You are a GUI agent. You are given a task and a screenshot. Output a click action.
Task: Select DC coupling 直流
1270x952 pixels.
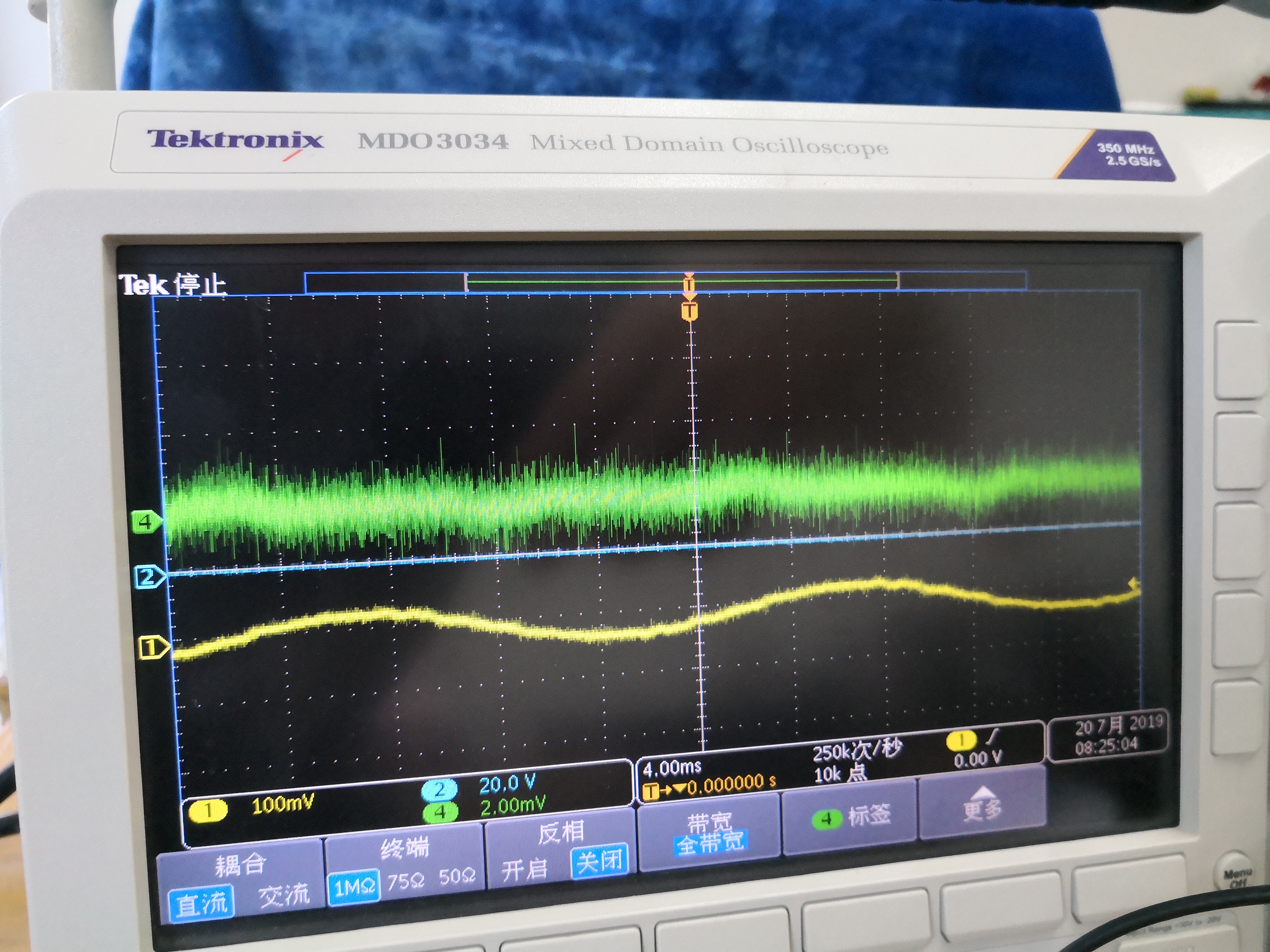coord(201,904)
